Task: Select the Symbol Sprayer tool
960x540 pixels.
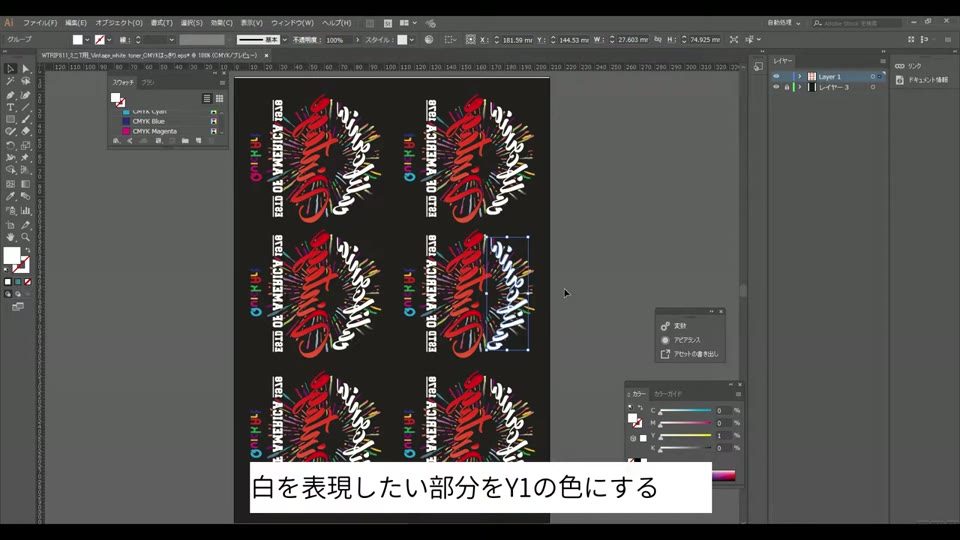Action: coord(10,211)
